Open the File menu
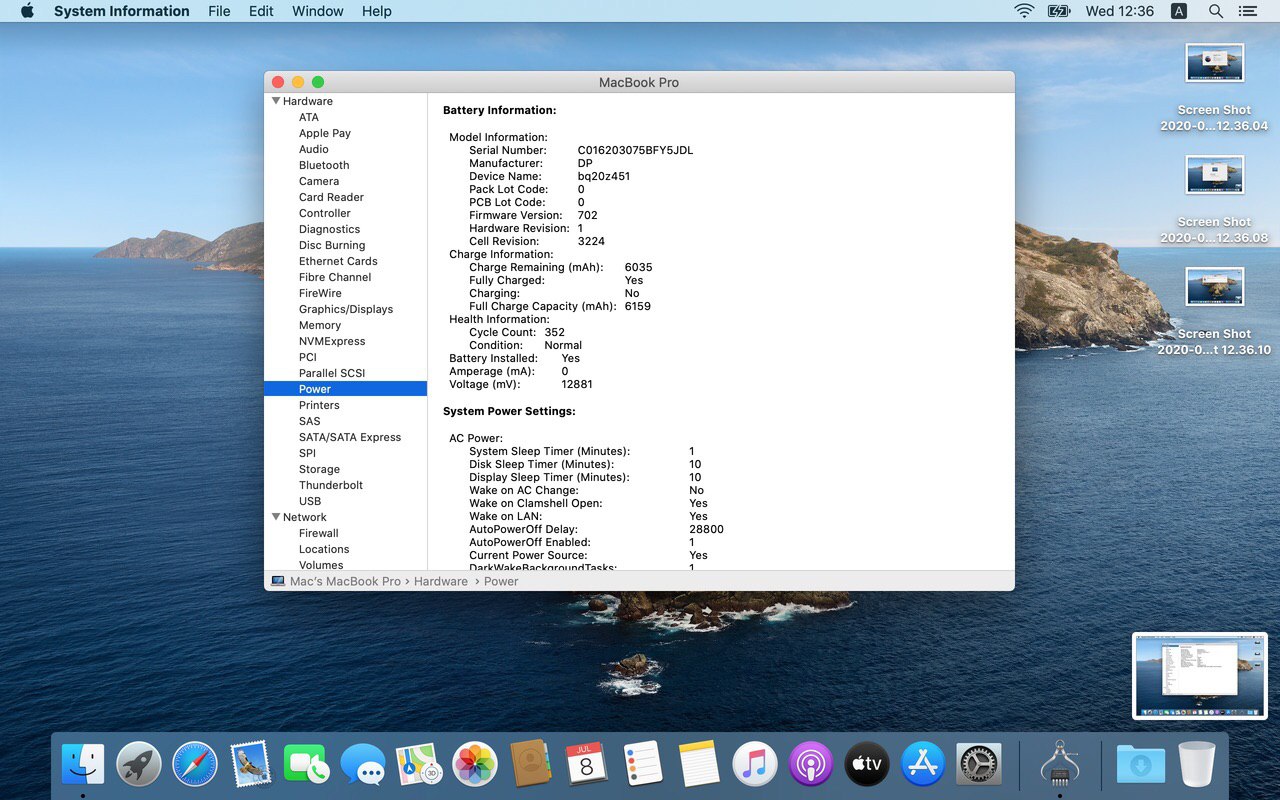 [x=219, y=11]
